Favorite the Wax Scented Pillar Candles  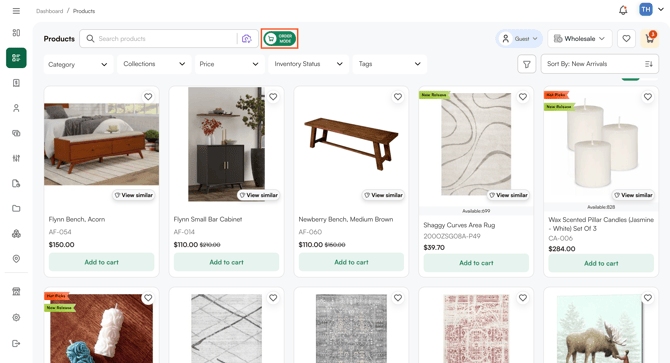[648, 97]
